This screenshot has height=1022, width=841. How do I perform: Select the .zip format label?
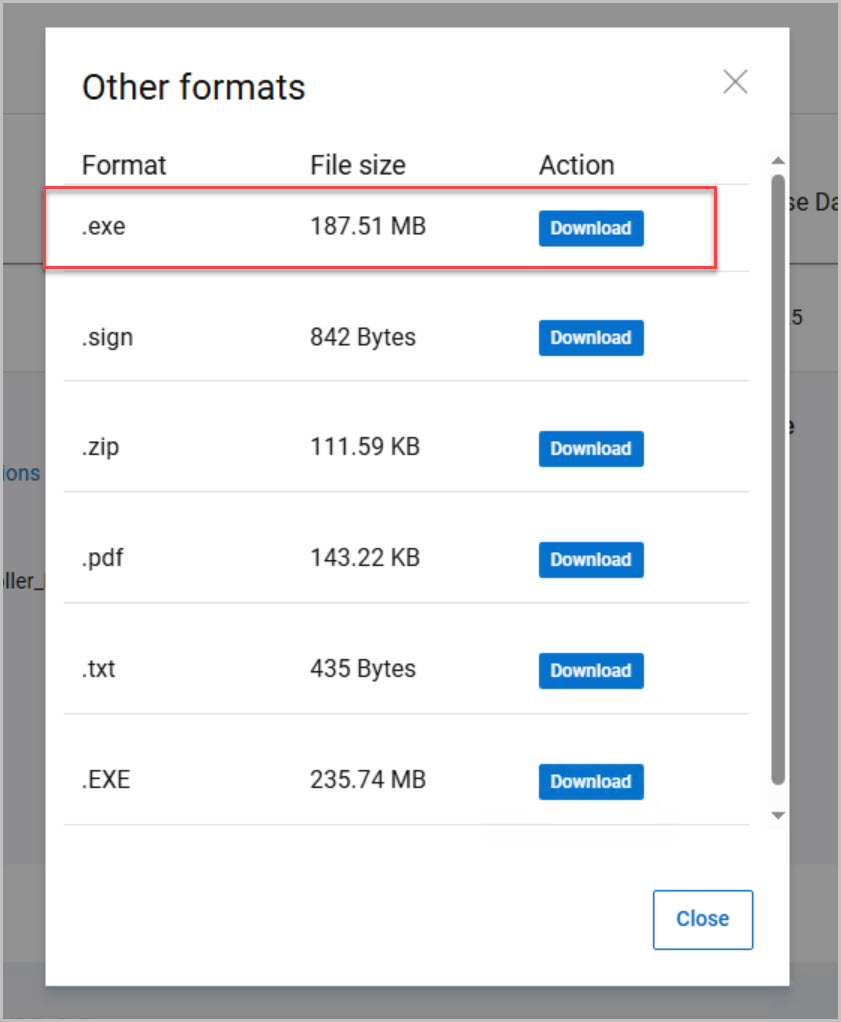tap(100, 448)
